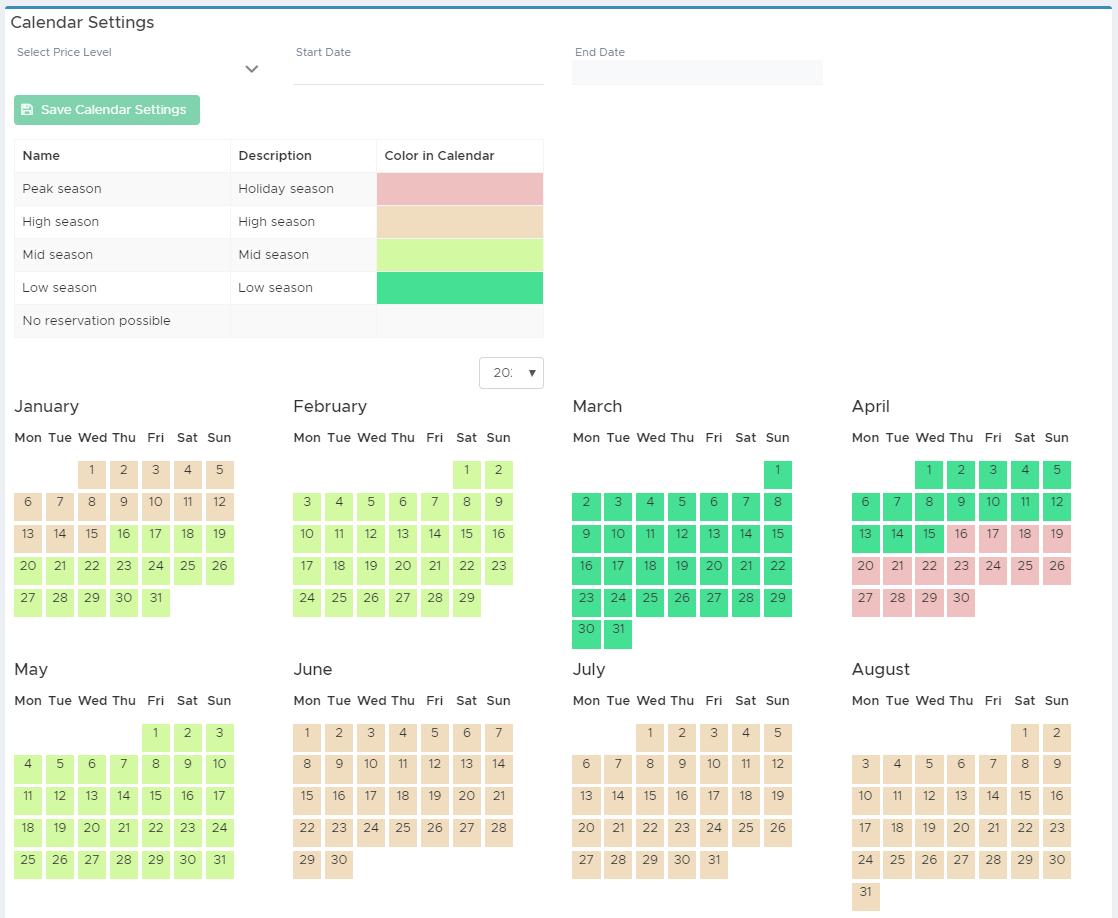Select July 31 in the calendar
Viewport: 1118px width, 918px height.
point(714,865)
